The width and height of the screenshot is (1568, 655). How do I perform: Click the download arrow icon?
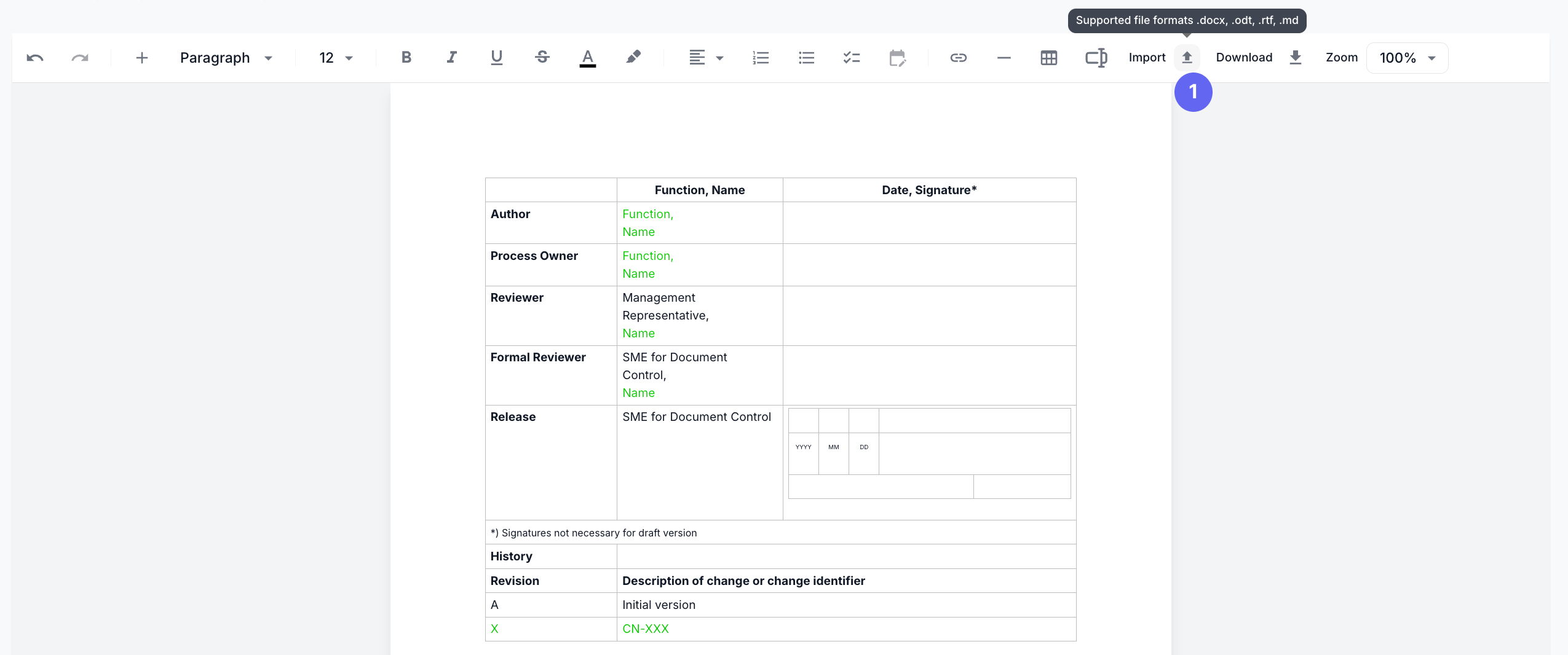pyautogui.click(x=1296, y=57)
